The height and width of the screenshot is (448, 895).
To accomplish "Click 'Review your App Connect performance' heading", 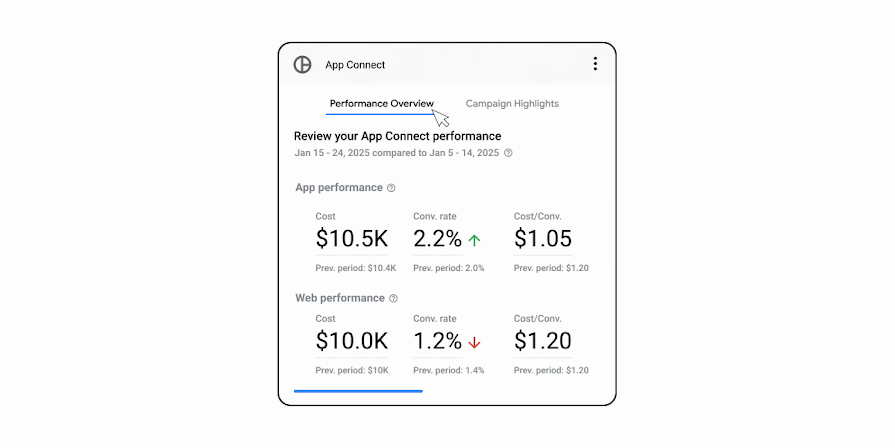I will (x=397, y=136).
